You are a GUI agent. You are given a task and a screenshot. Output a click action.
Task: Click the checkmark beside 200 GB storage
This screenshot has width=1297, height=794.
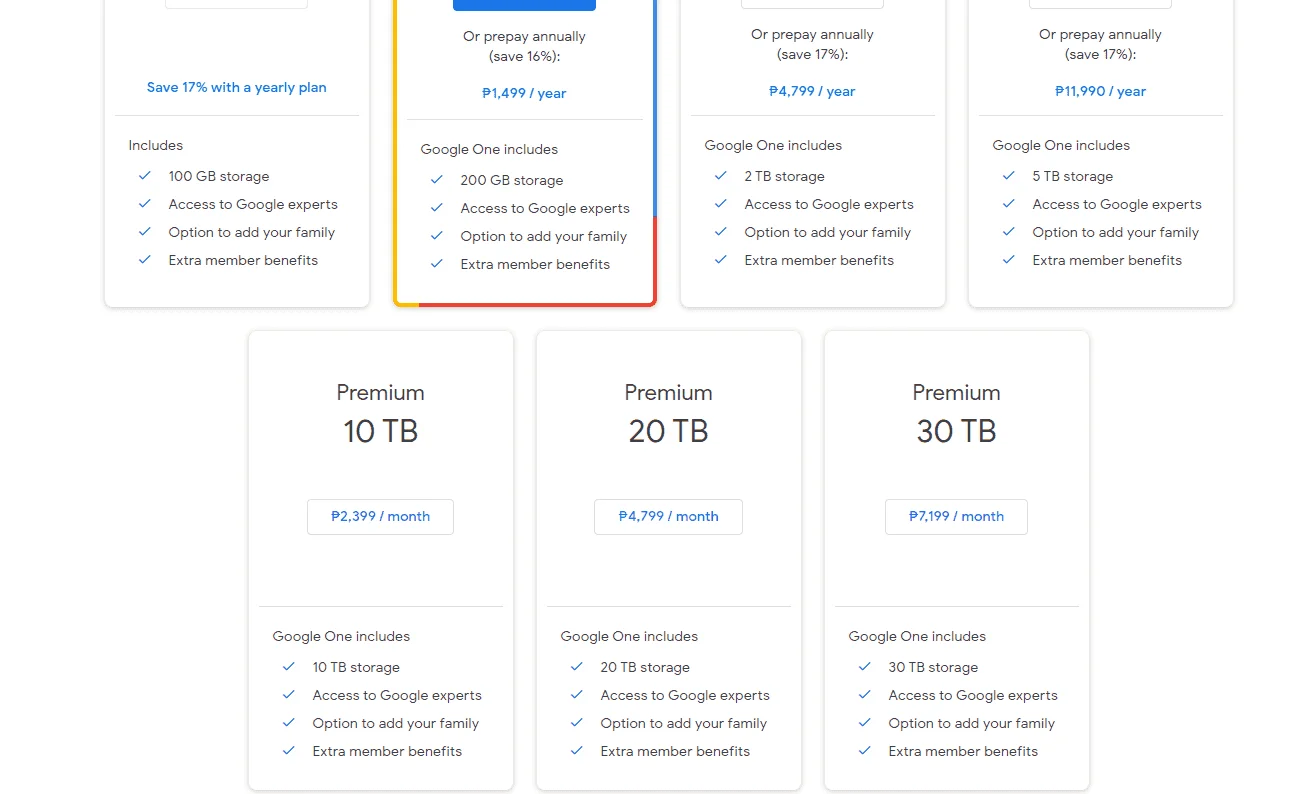tap(437, 179)
